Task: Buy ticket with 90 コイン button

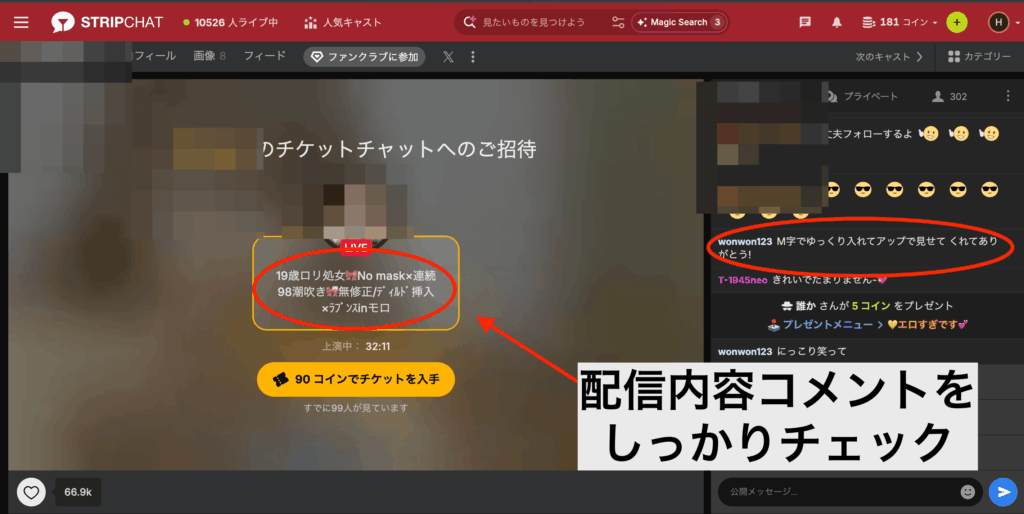Action: tap(356, 379)
